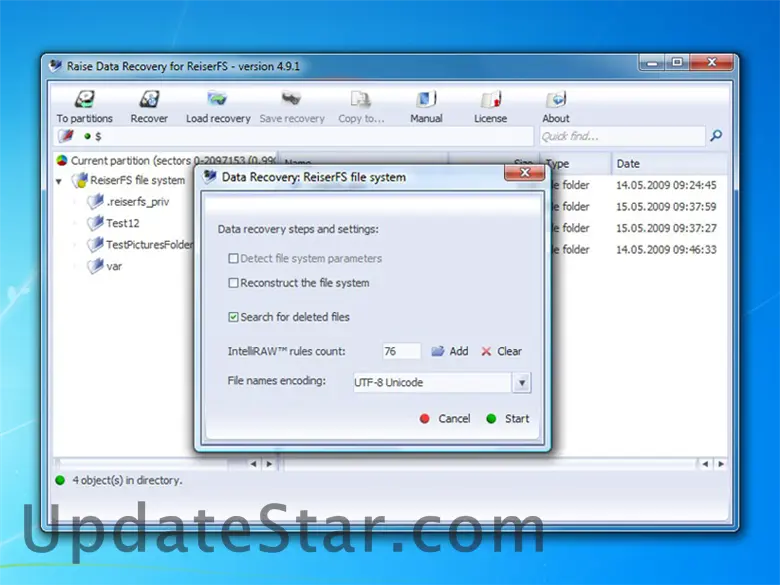This screenshot has height=585, width=780.
Task: Collapse the ReiserFS file system tree node
Action: click(x=59, y=181)
